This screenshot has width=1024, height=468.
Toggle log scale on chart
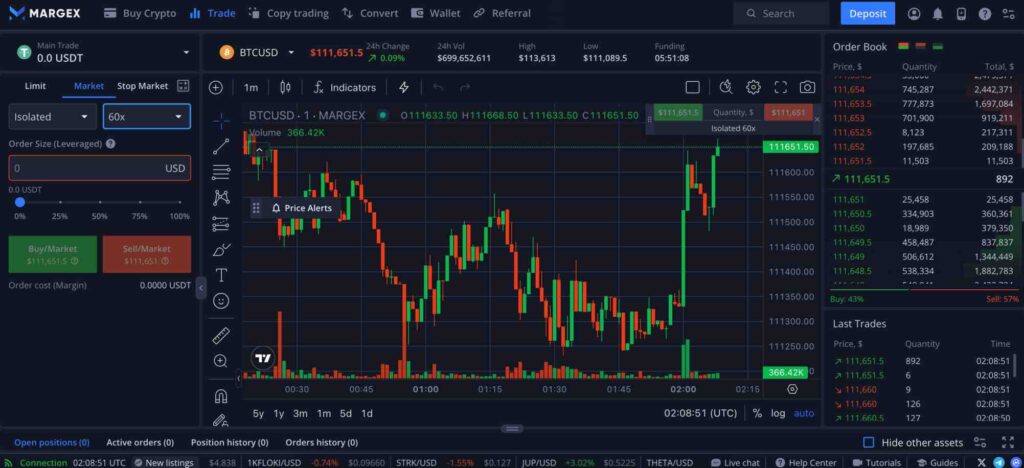pos(778,413)
